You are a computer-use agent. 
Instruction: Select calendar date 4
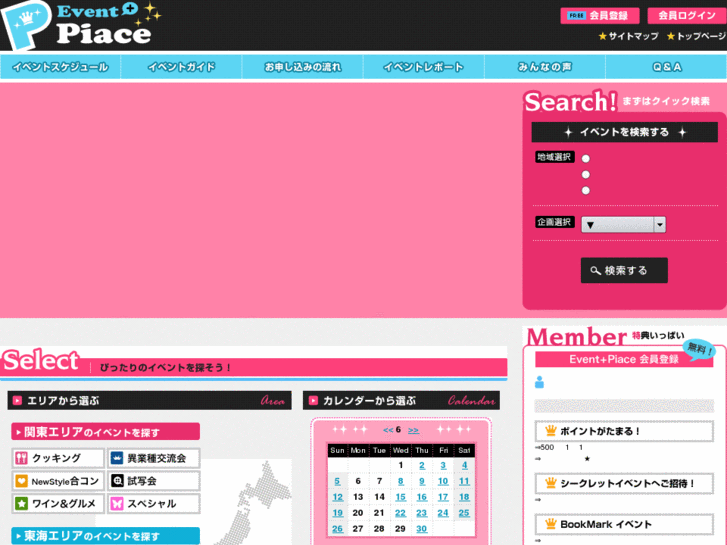pyautogui.click(x=465, y=465)
